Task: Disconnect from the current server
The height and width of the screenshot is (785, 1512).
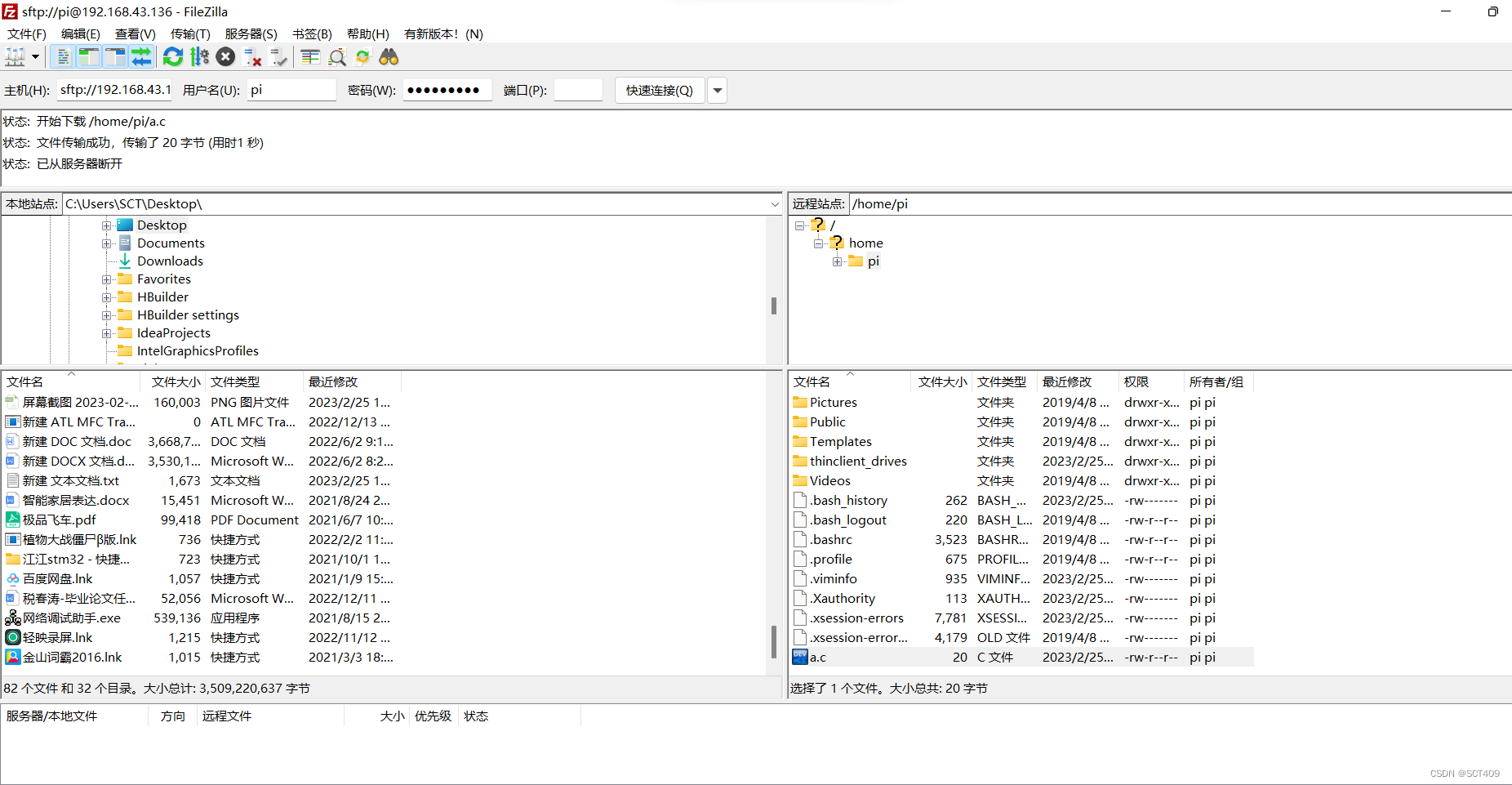Action: pos(253,56)
